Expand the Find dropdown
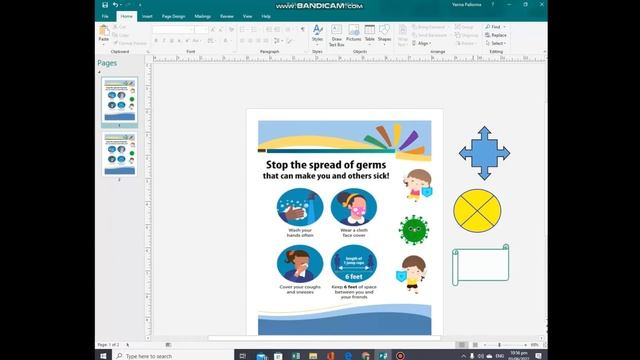Screen dimensions: 640x360 coord(504,27)
